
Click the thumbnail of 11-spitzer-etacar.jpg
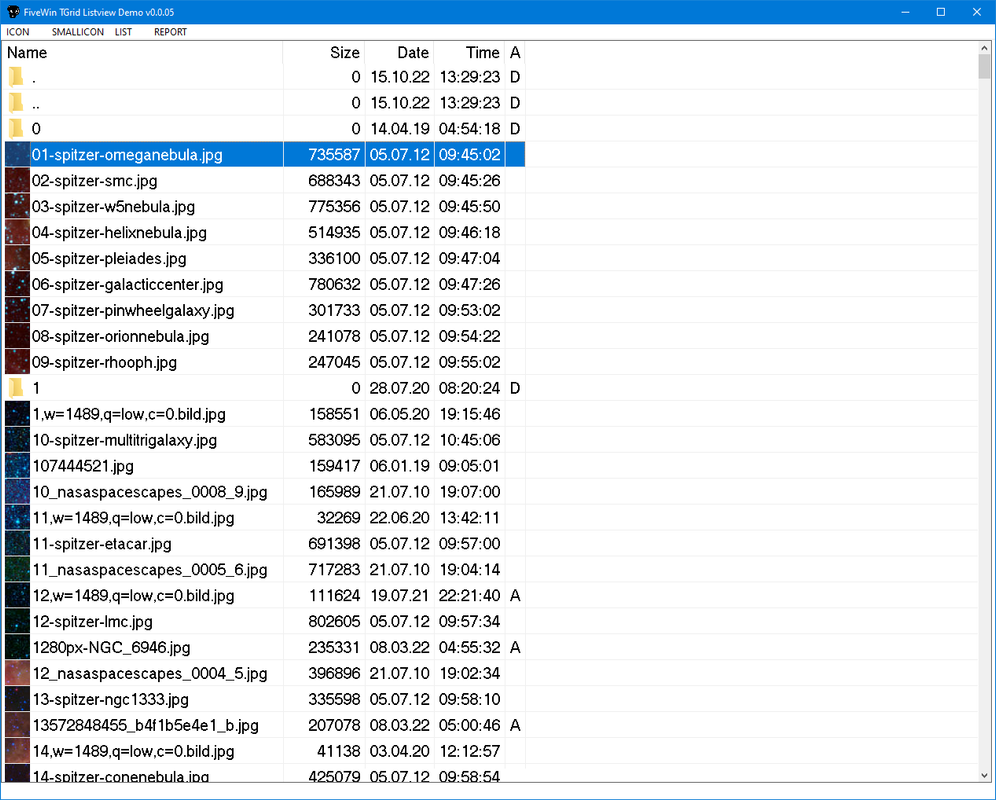pos(17,544)
